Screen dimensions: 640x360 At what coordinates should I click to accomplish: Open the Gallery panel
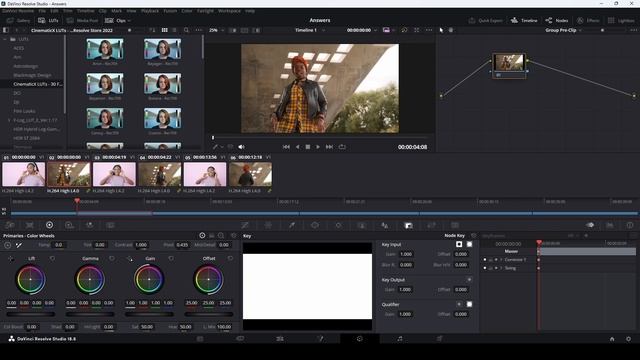19,20
